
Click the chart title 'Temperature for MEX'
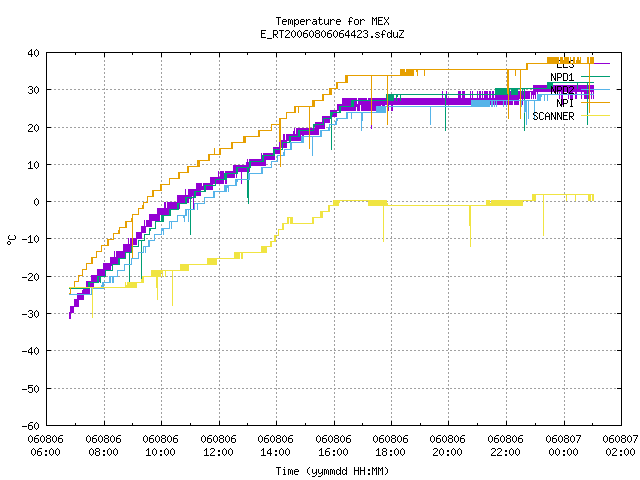click(x=332, y=21)
